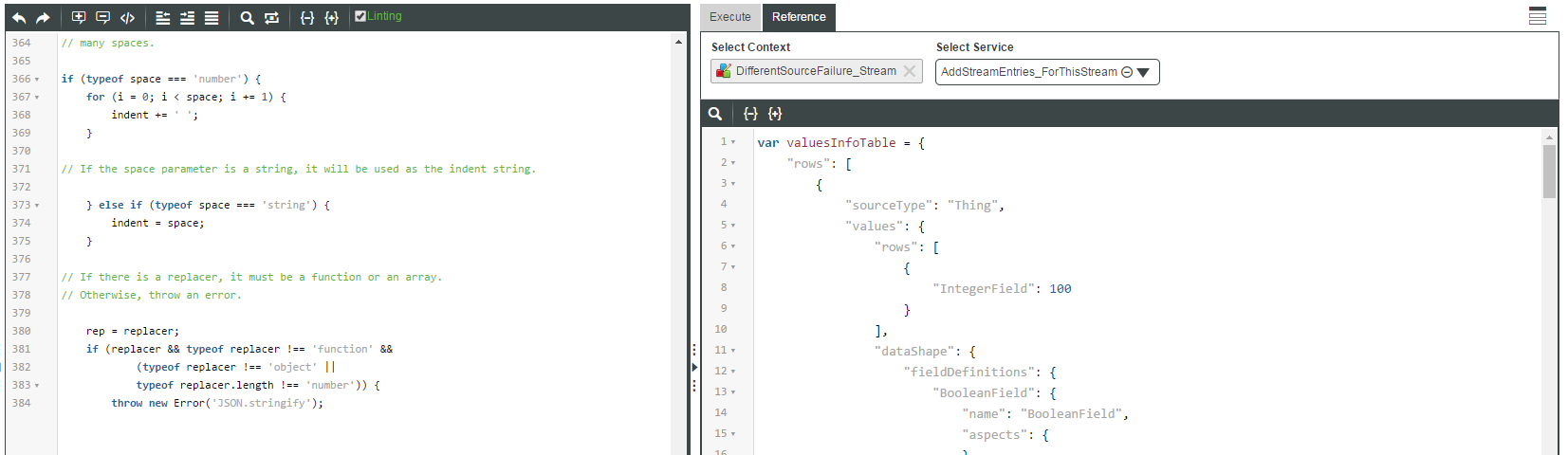Collapse the fold at line 383
The height and width of the screenshot is (455, 1568).
[37, 386]
